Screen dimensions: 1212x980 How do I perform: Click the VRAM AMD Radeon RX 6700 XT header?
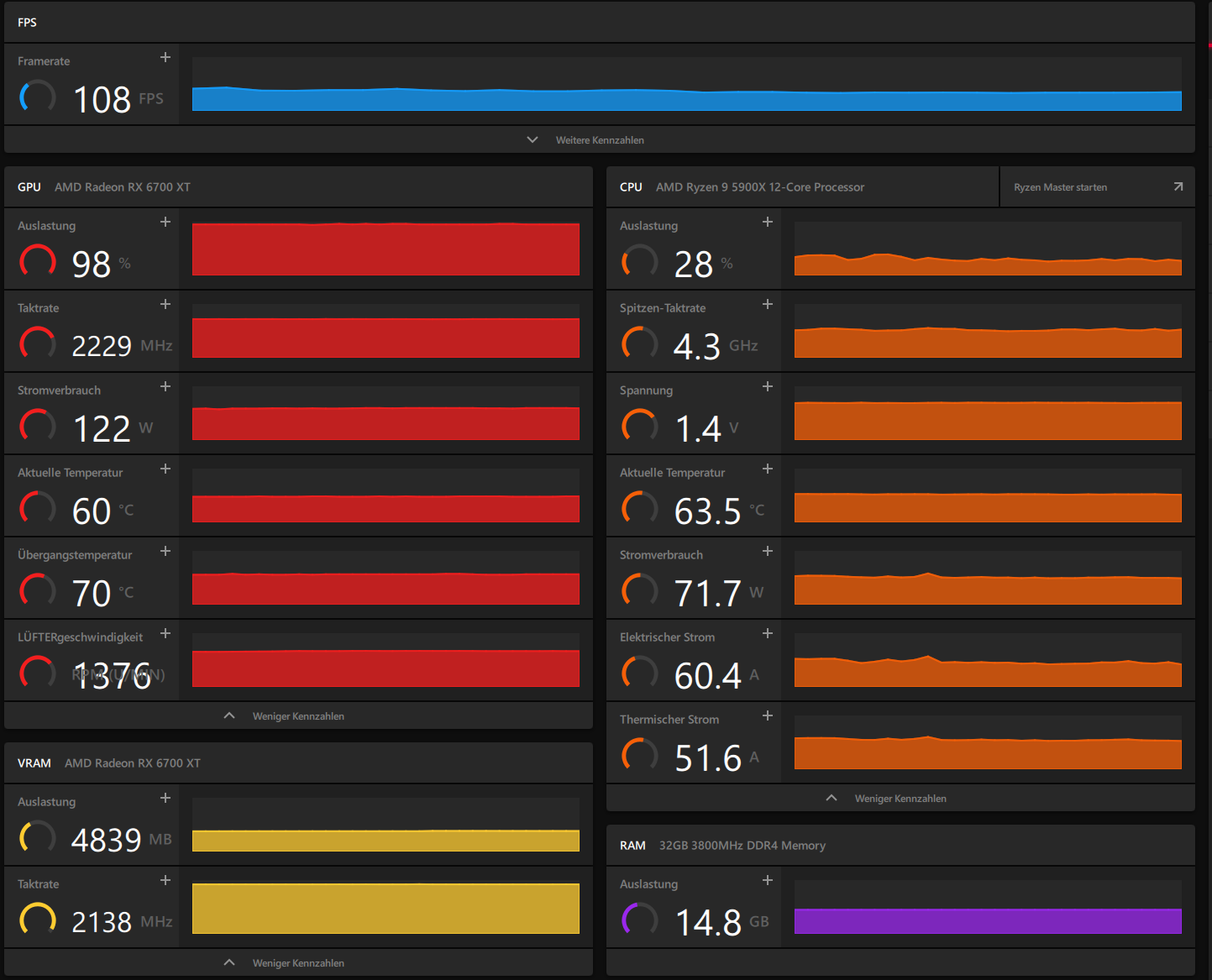[298, 763]
